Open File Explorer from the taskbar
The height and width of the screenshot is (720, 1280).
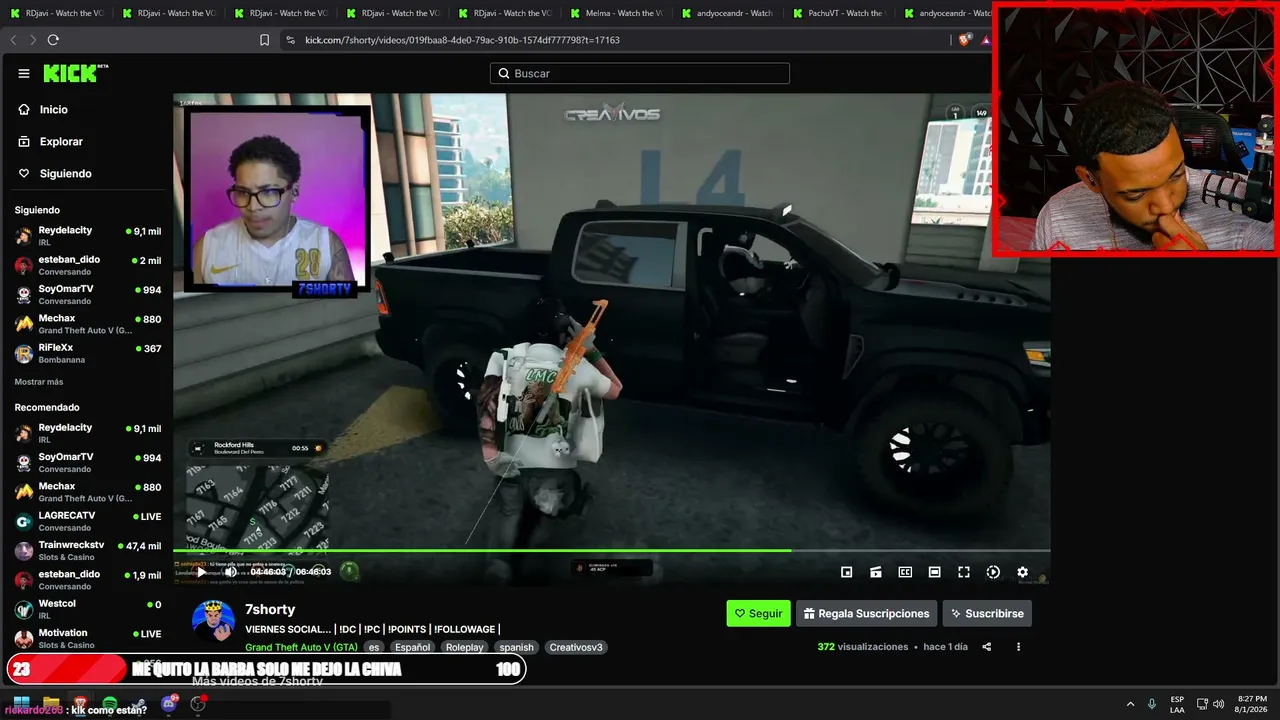click(51, 703)
